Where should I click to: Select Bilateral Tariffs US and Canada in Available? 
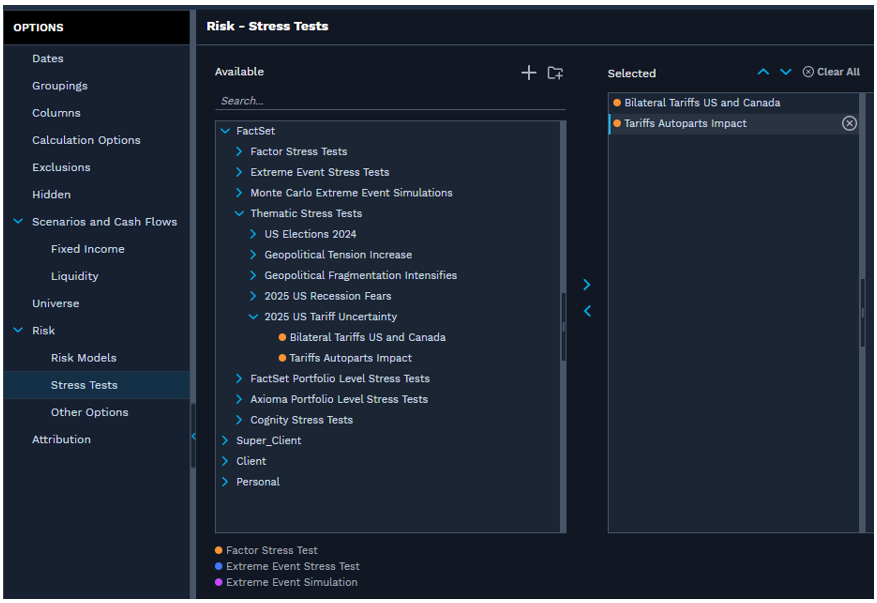(367, 338)
